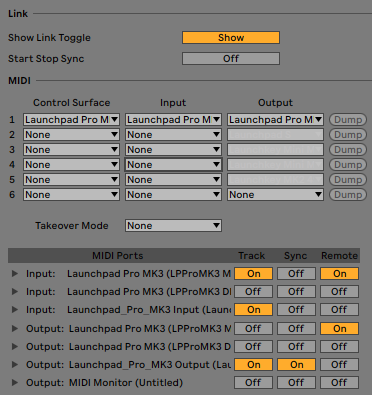Click the Dump button in row 1
372x395 pixels.
tap(348, 120)
